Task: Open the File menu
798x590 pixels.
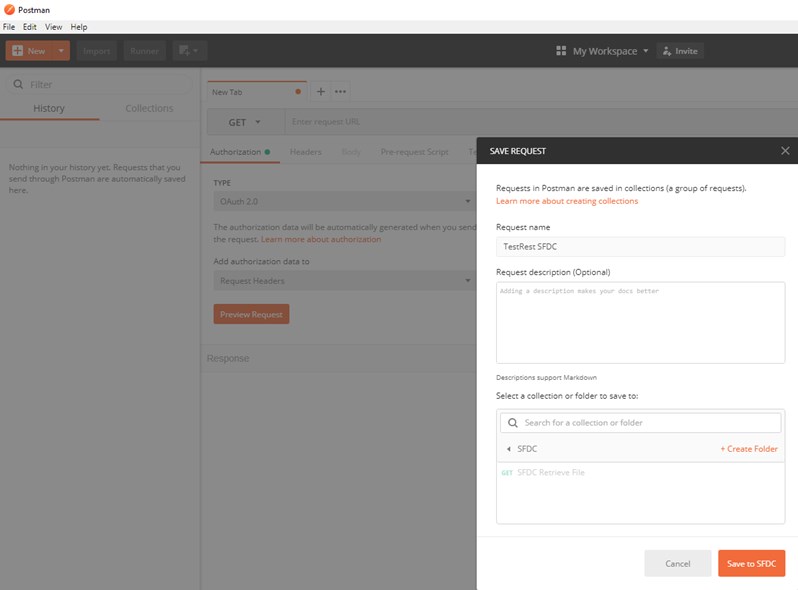Action: coord(9,27)
